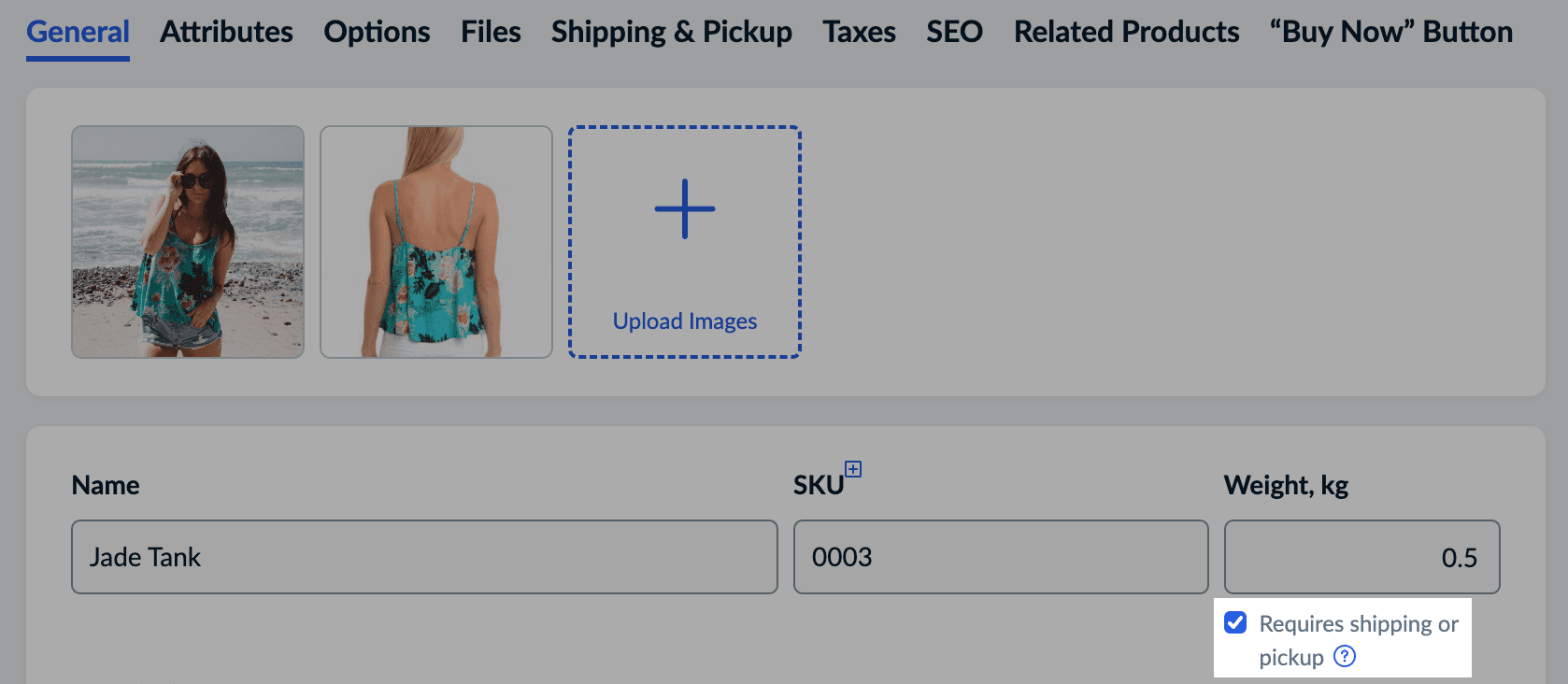Screen dimensions: 1568x684
Task: Click the plus icon to upload images
Action: [685, 209]
